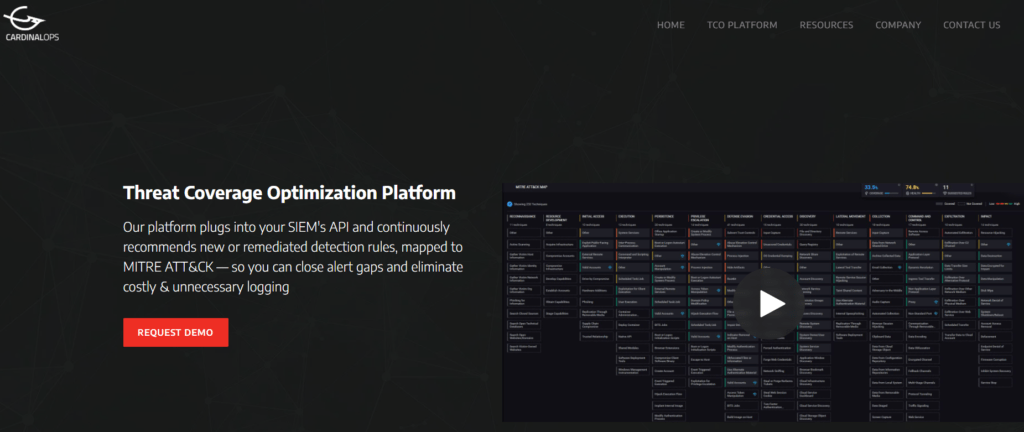Click the DISCOVERY column header in video

pyautogui.click(x=807, y=216)
